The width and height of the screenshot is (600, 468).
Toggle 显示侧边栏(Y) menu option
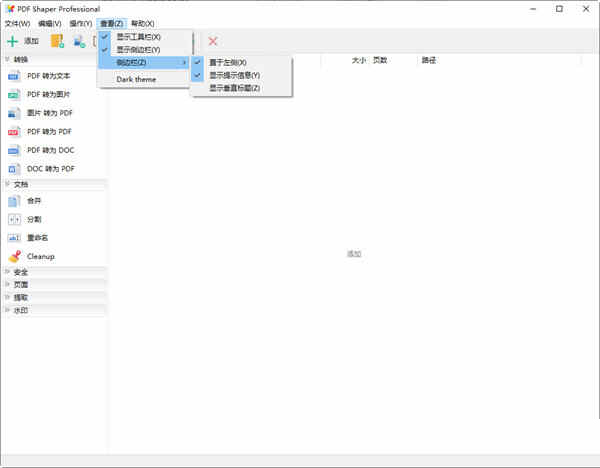[x=138, y=49]
